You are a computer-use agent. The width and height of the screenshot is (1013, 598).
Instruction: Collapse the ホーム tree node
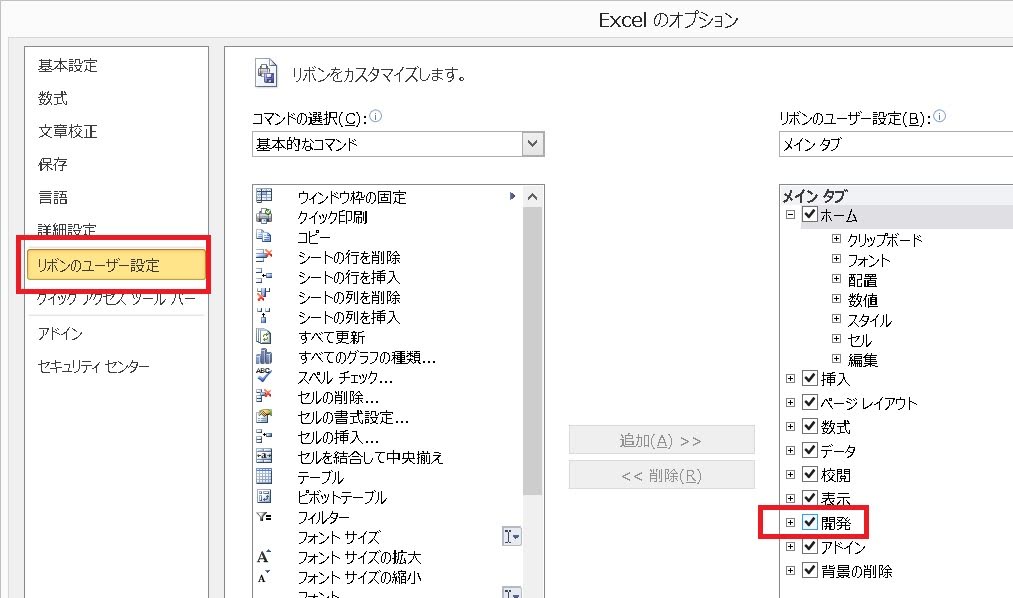789,214
